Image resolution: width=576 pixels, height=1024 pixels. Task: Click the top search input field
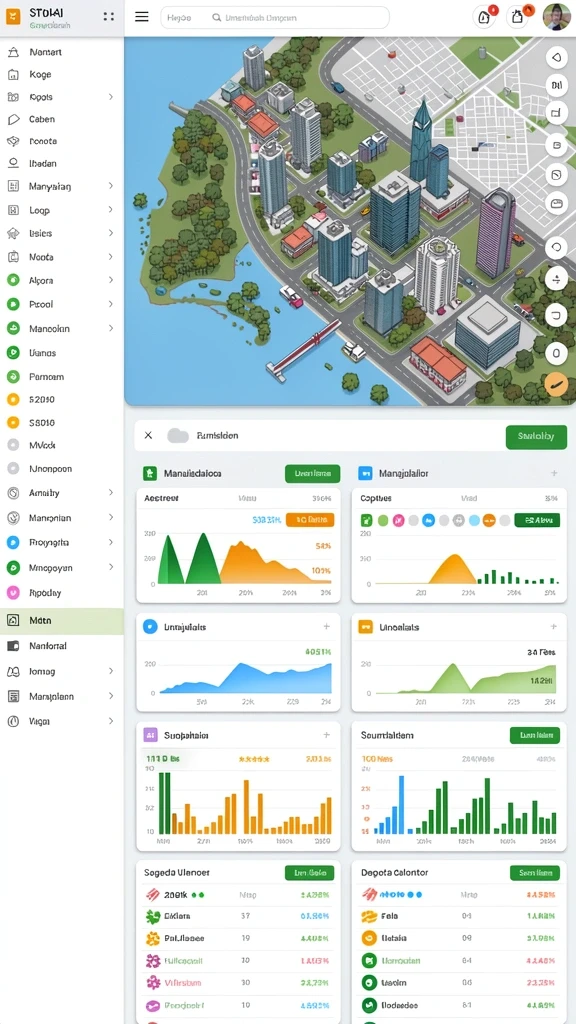click(275, 18)
